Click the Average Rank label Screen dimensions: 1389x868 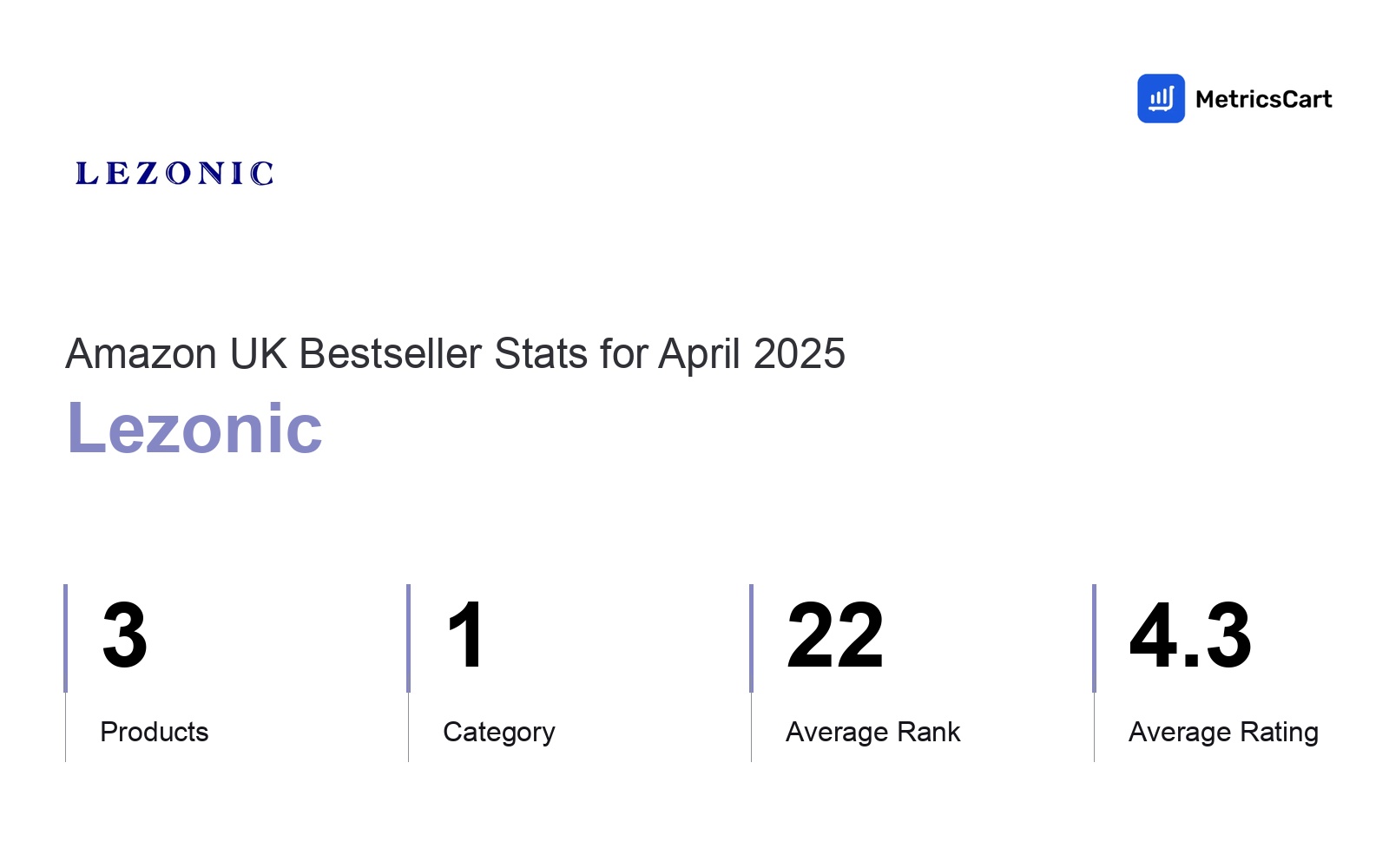pyautogui.click(x=873, y=732)
